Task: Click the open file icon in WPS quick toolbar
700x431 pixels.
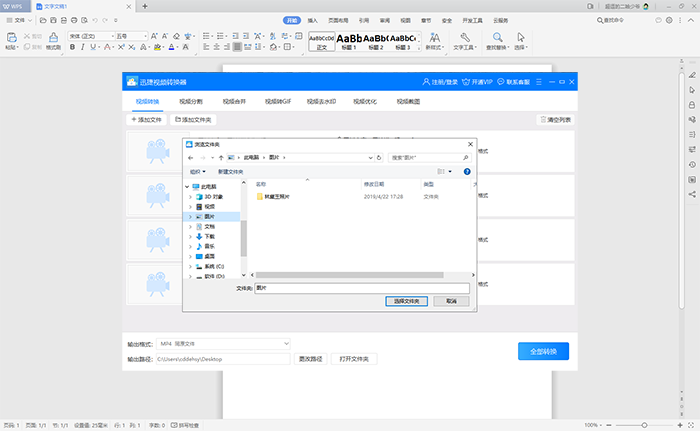Action: pos(43,20)
